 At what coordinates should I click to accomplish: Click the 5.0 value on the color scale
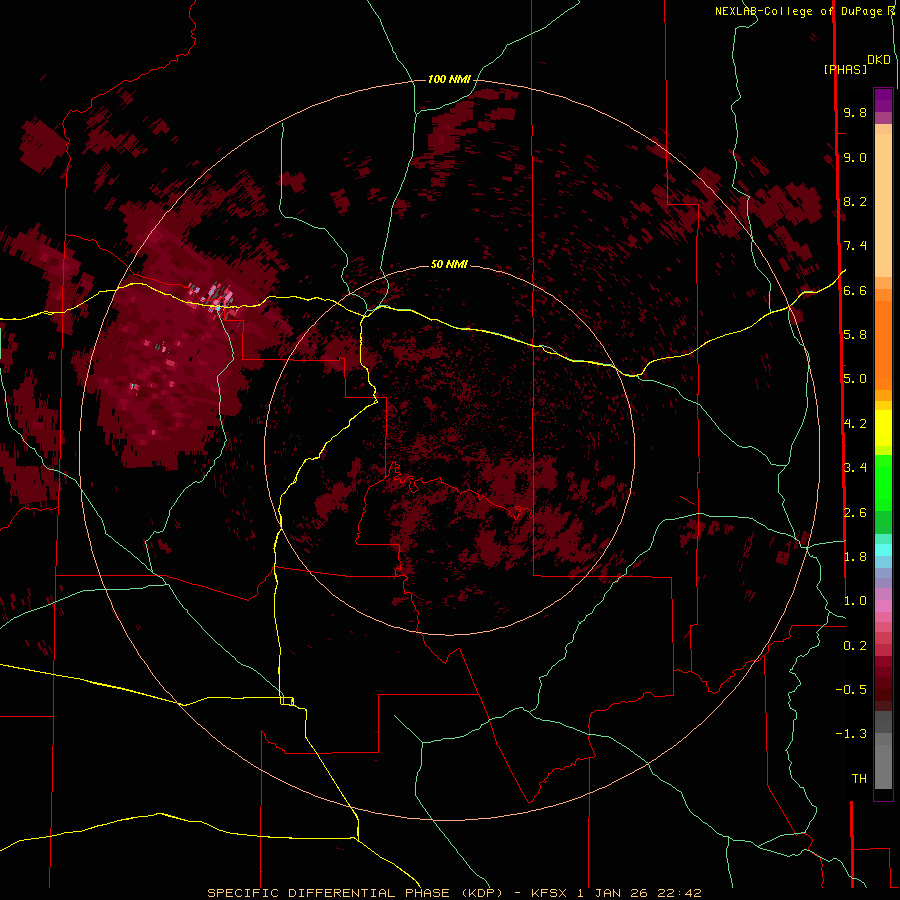point(855,379)
